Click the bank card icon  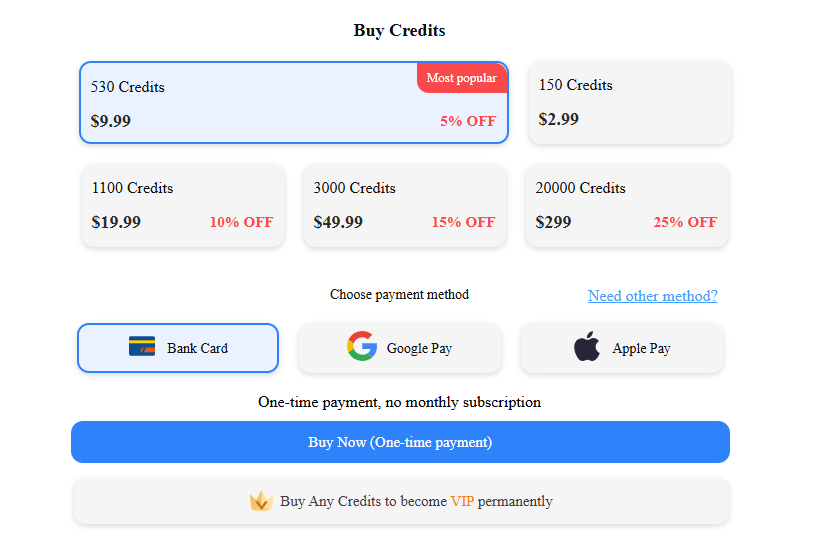point(142,346)
